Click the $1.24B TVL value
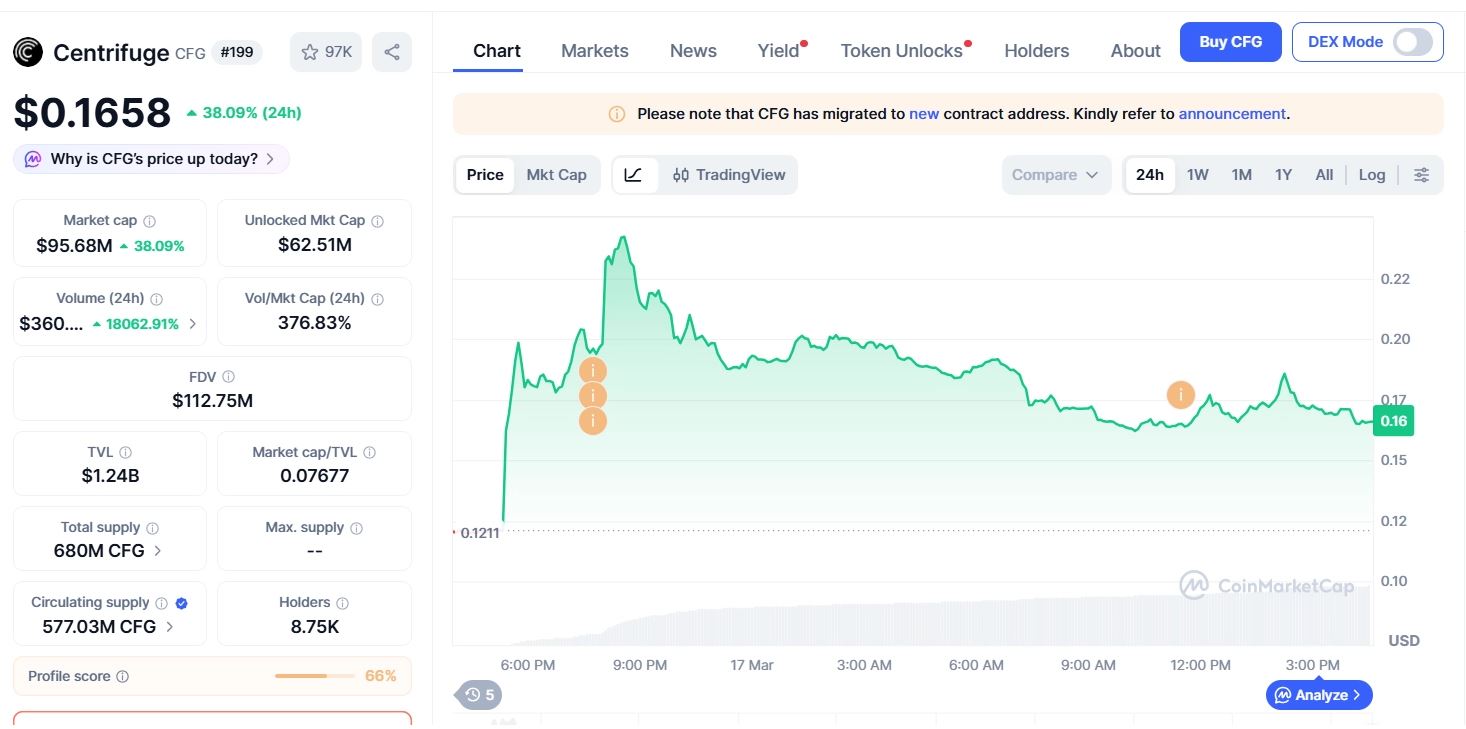The image size is (1466, 729). tap(110, 476)
